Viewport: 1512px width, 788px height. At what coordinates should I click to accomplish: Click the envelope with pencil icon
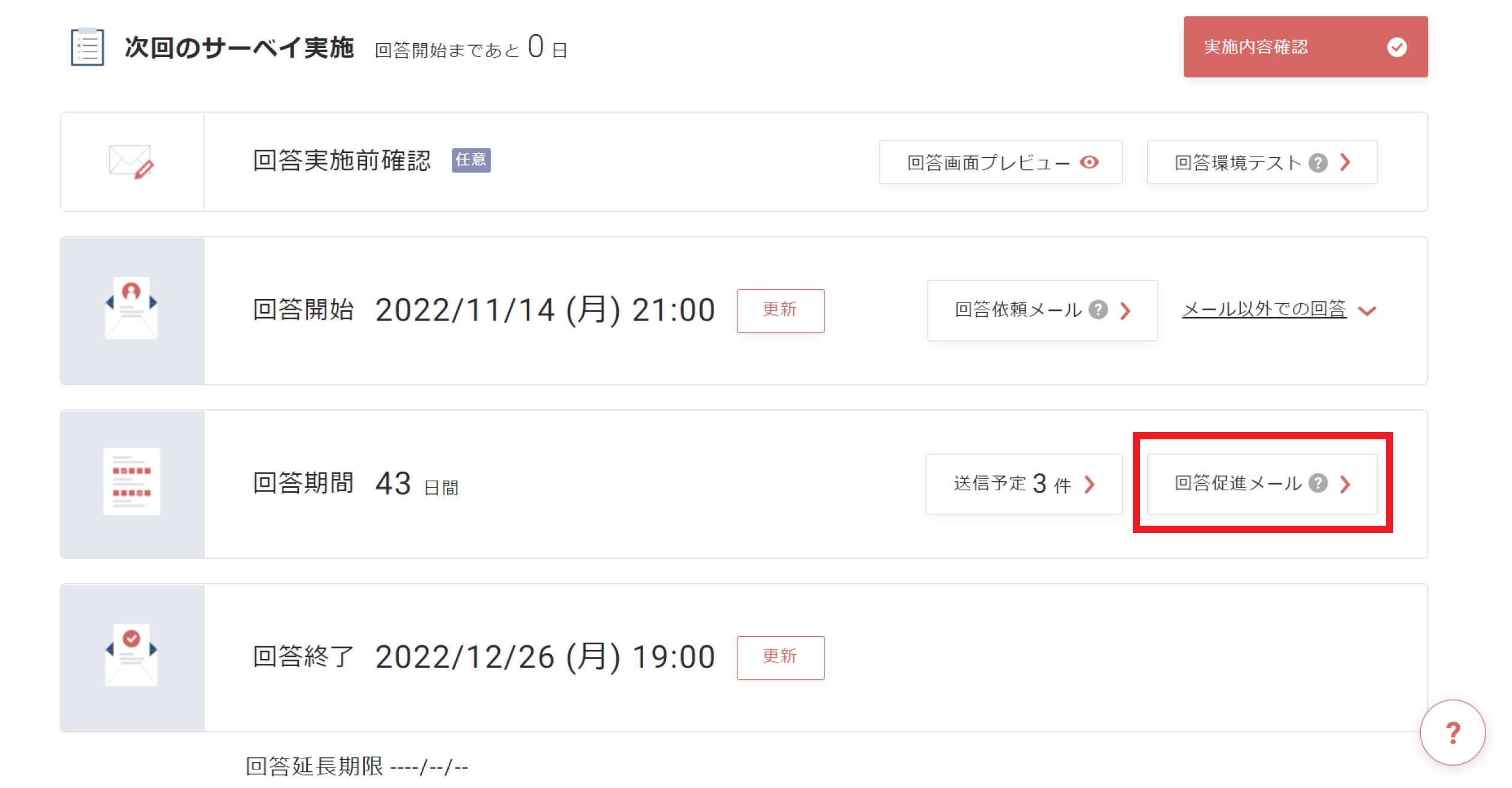point(131,162)
